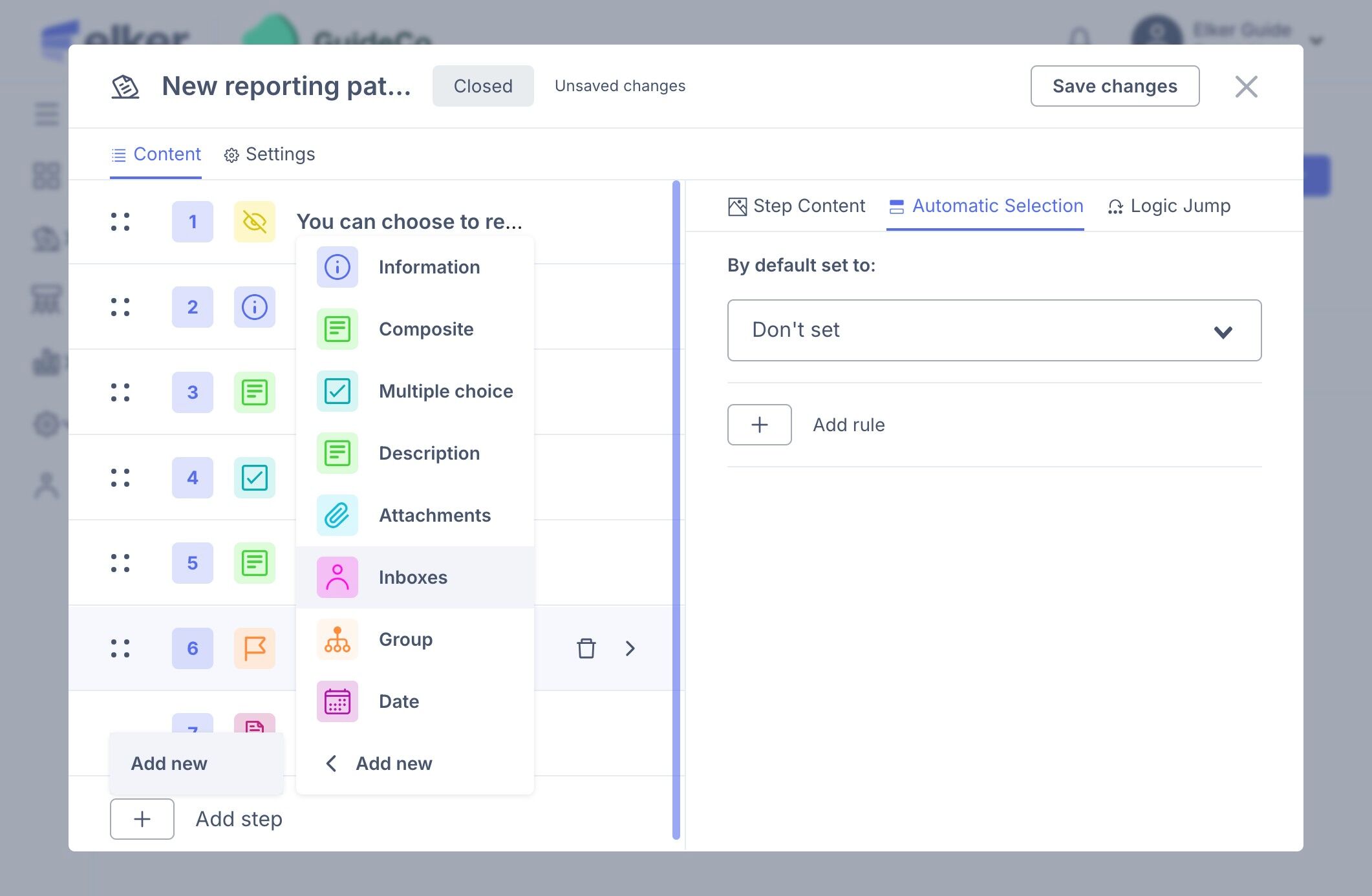Click the hidden-eye icon on step 1
This screenshot has width=1372, height=896.
pos(255,222)
